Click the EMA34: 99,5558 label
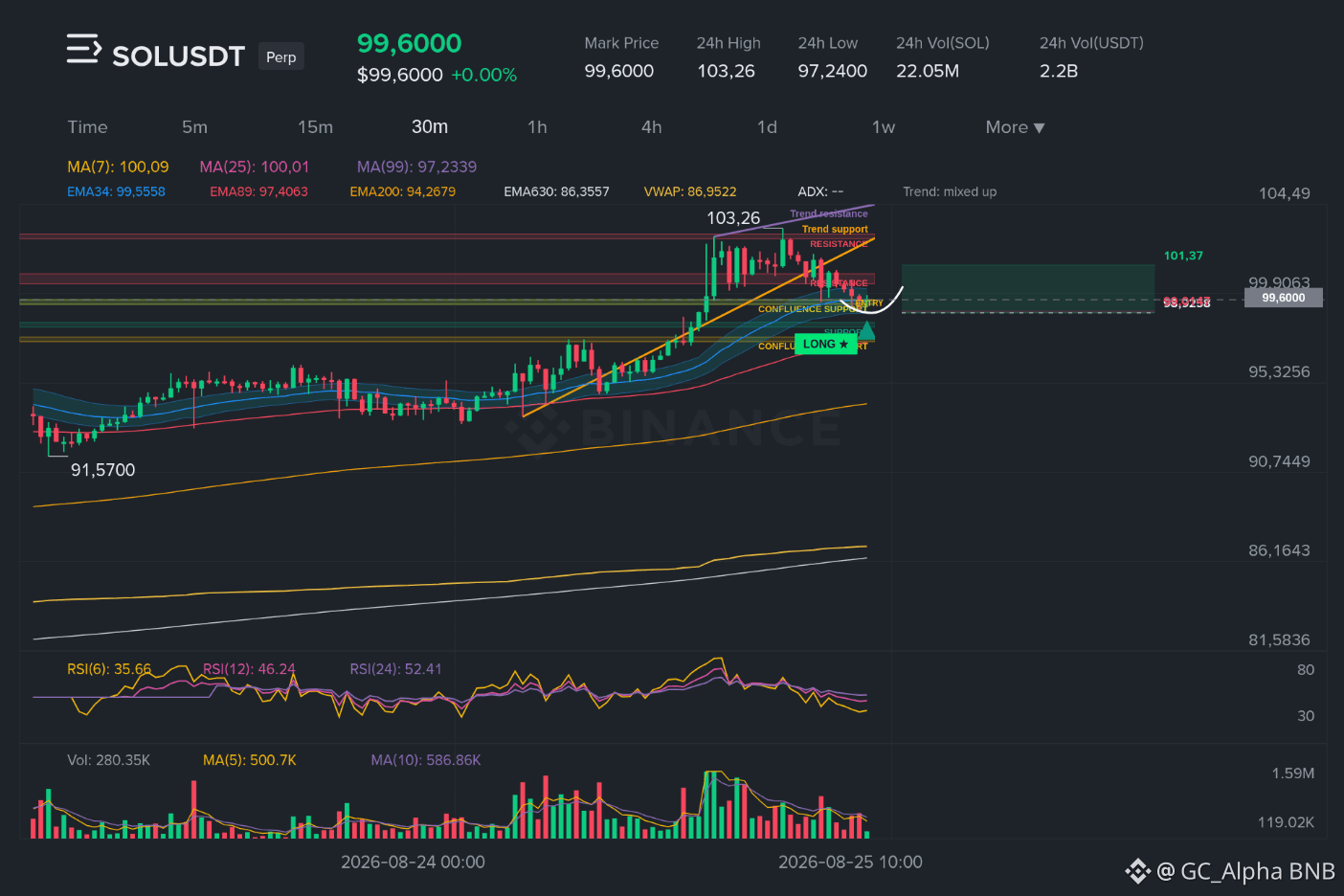 point(116,191)
